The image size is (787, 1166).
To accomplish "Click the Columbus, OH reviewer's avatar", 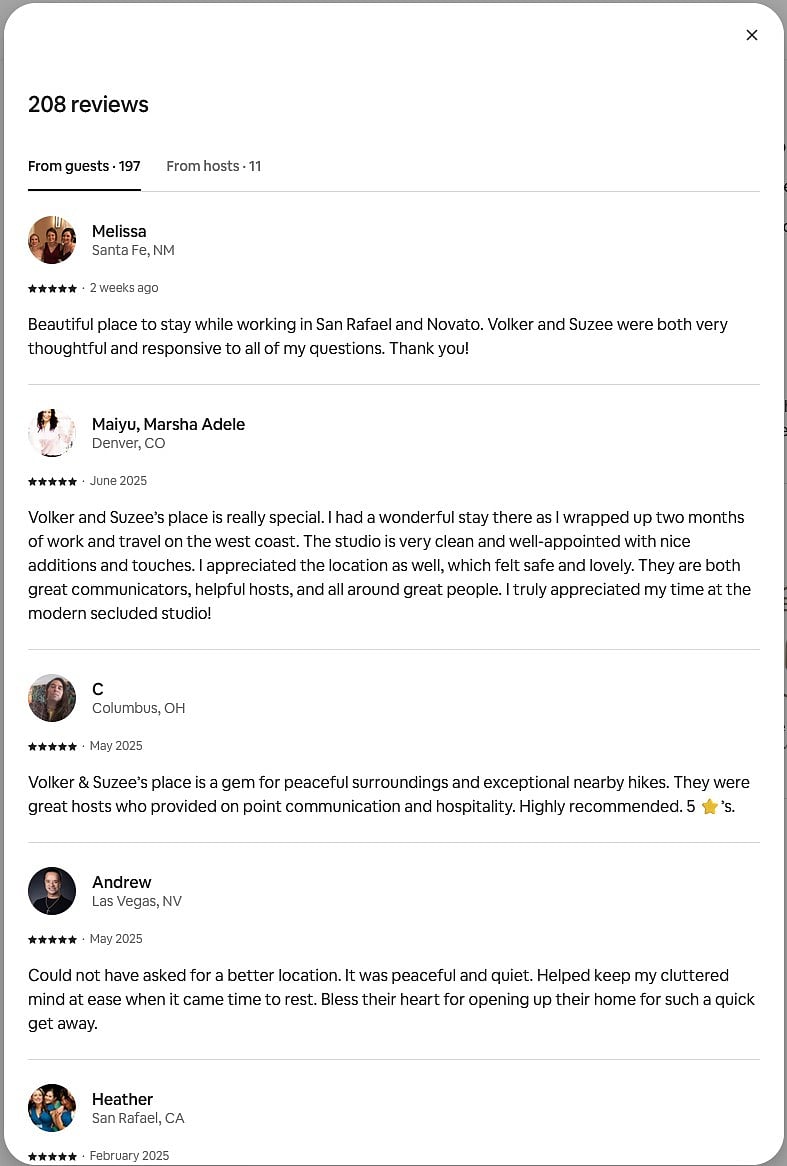I will [52, 698].
